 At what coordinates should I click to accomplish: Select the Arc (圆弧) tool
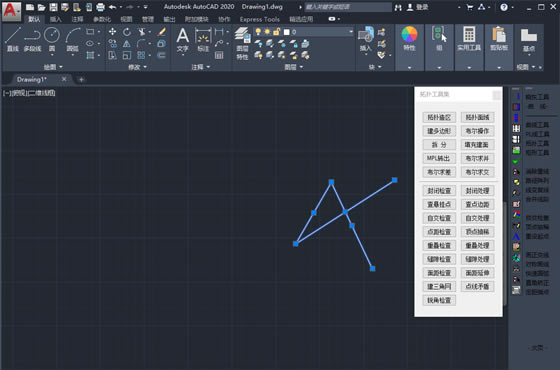click(x=73, y=39)
